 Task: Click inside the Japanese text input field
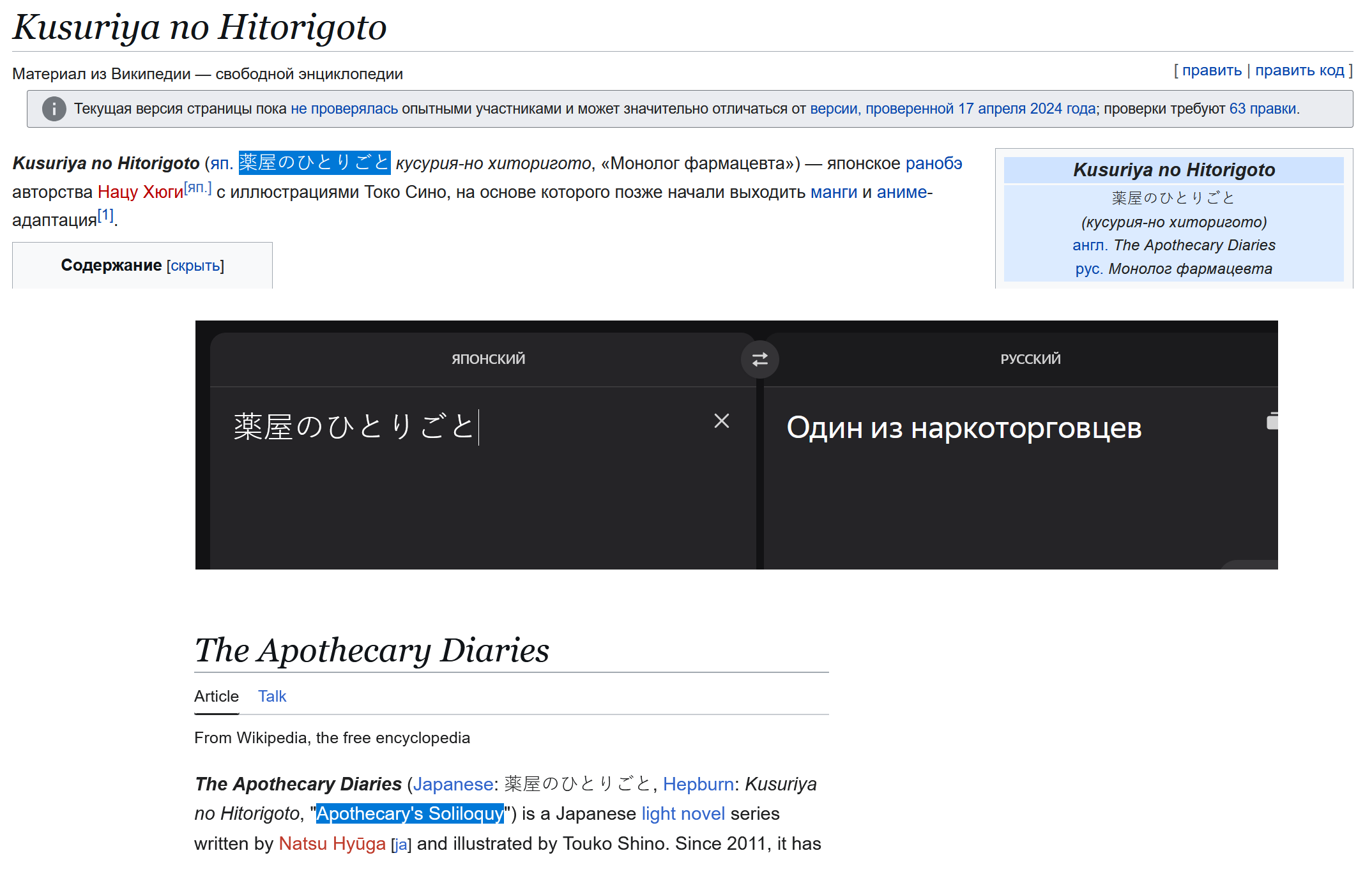coord(483,478)
